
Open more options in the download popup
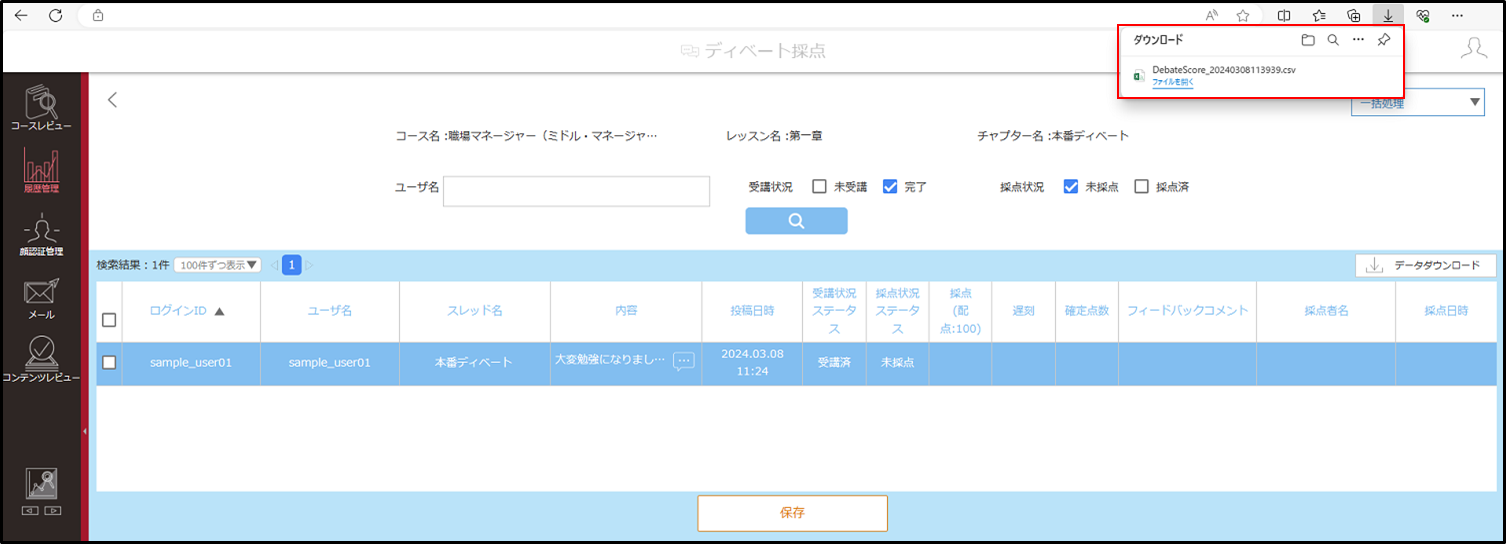1358,40
